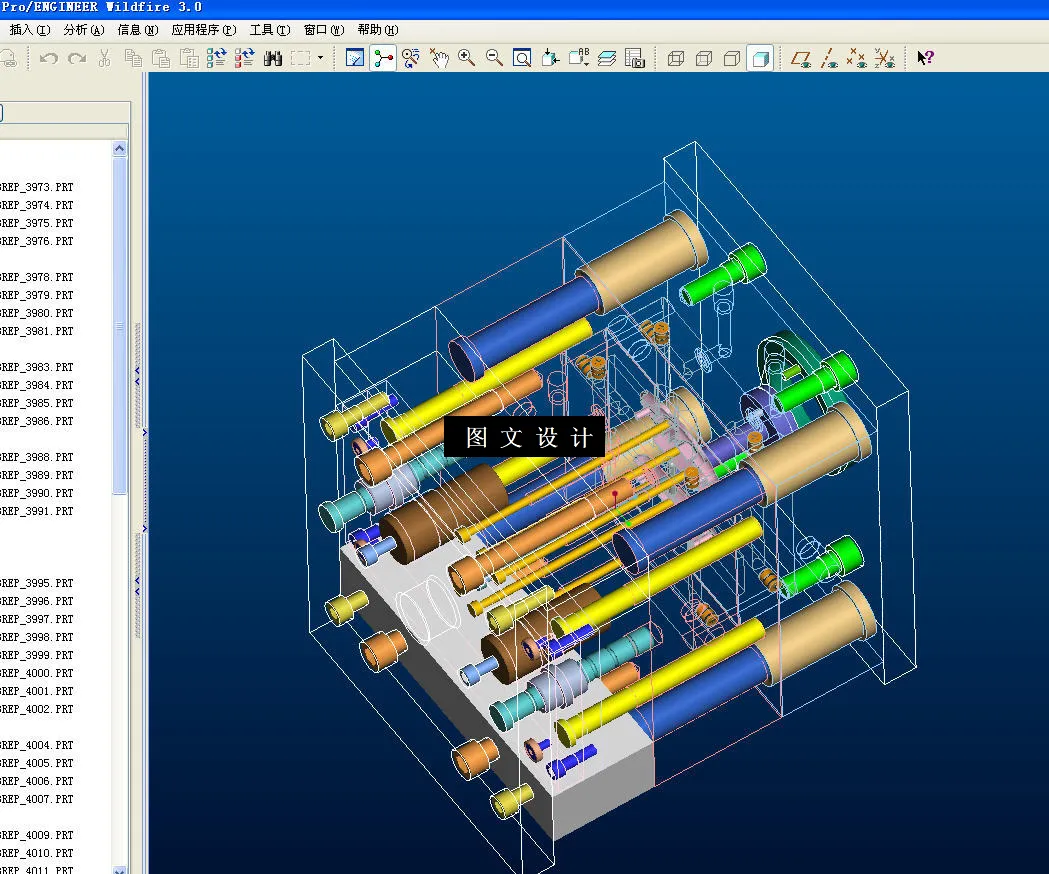Click the Refit zoom-to-fit icon
Viewport: 1049px width, 874px height.
(522, 58)
